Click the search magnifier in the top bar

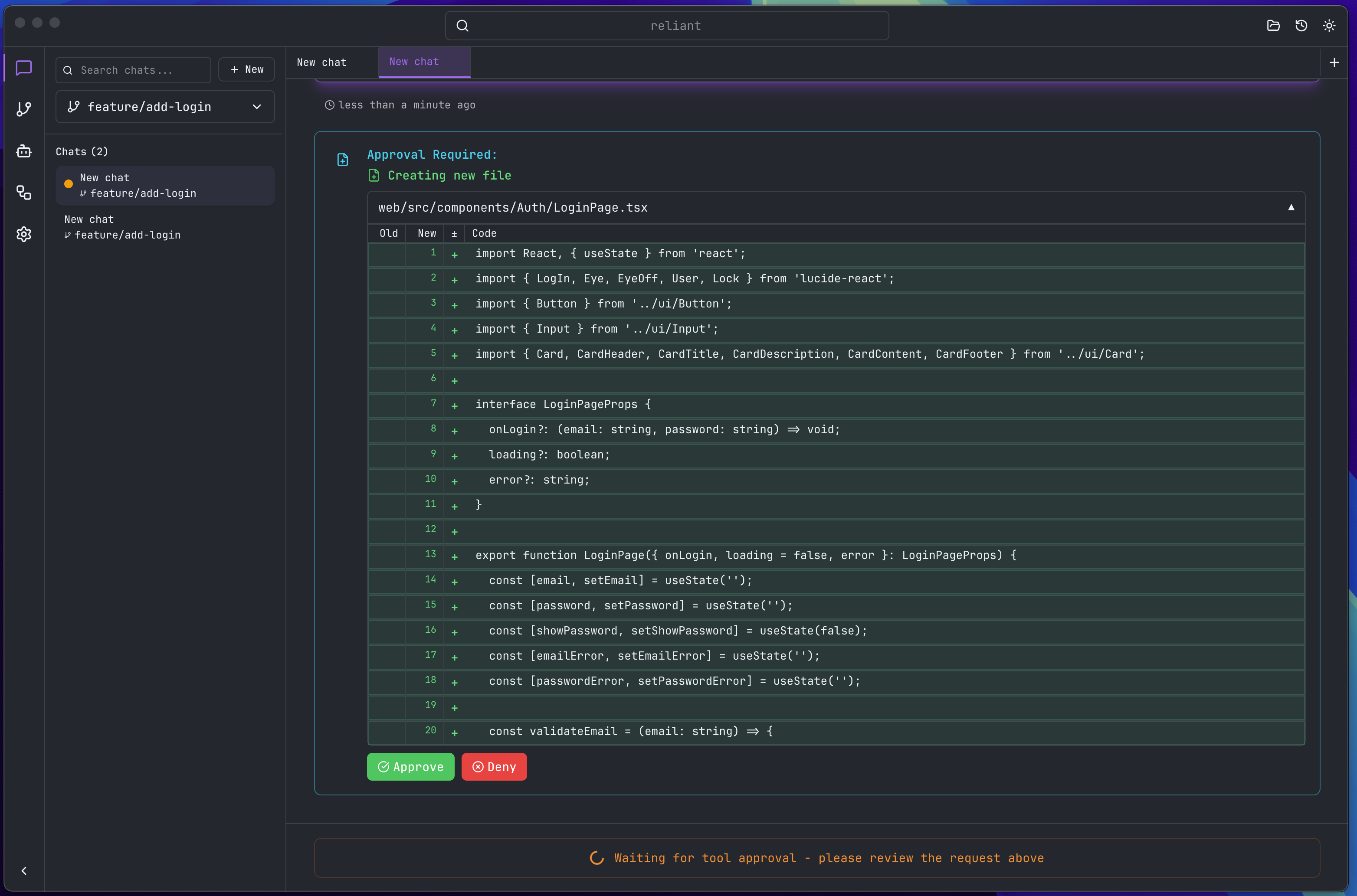point(462,25)
